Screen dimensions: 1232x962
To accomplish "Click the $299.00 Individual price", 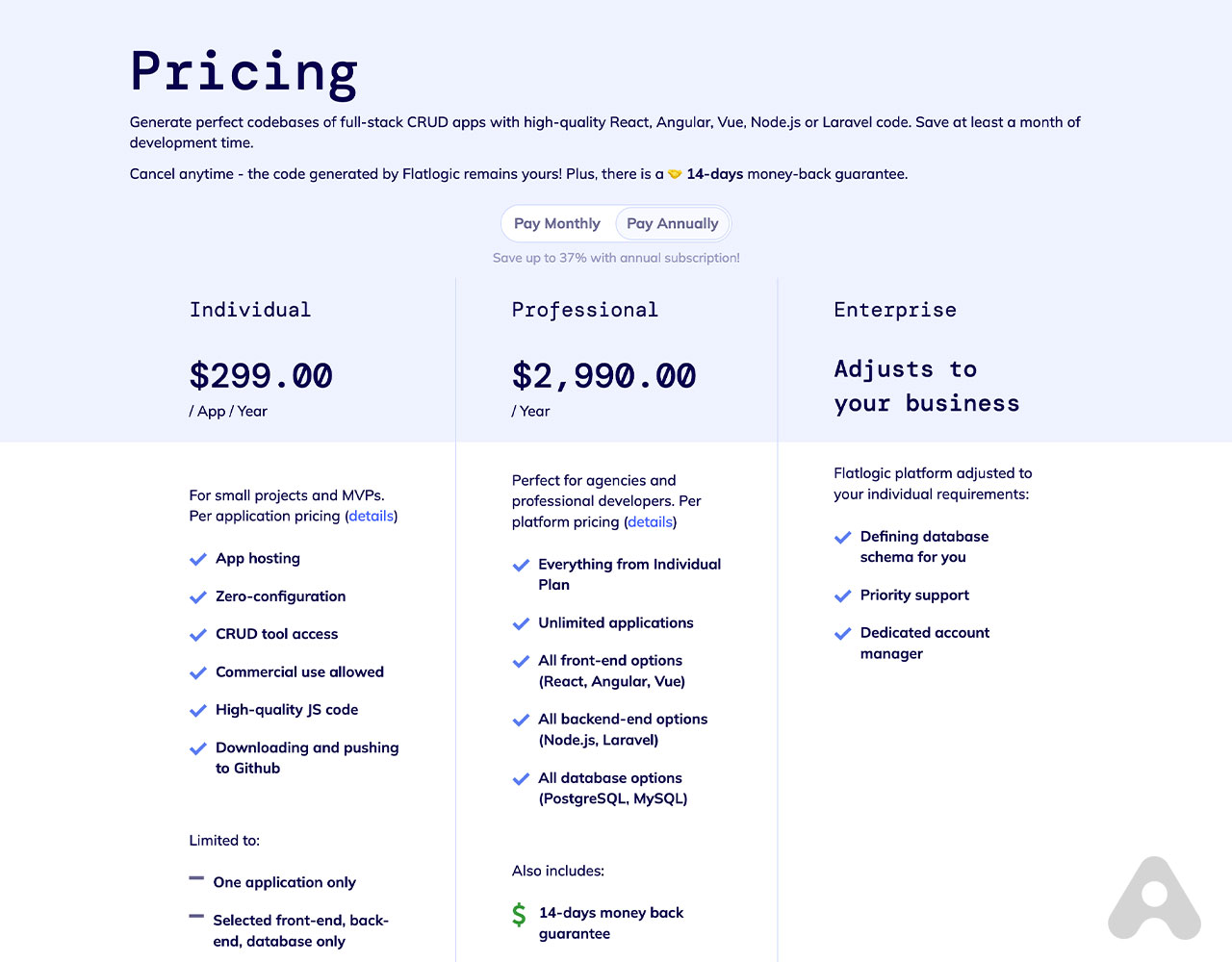I will 261,375.
